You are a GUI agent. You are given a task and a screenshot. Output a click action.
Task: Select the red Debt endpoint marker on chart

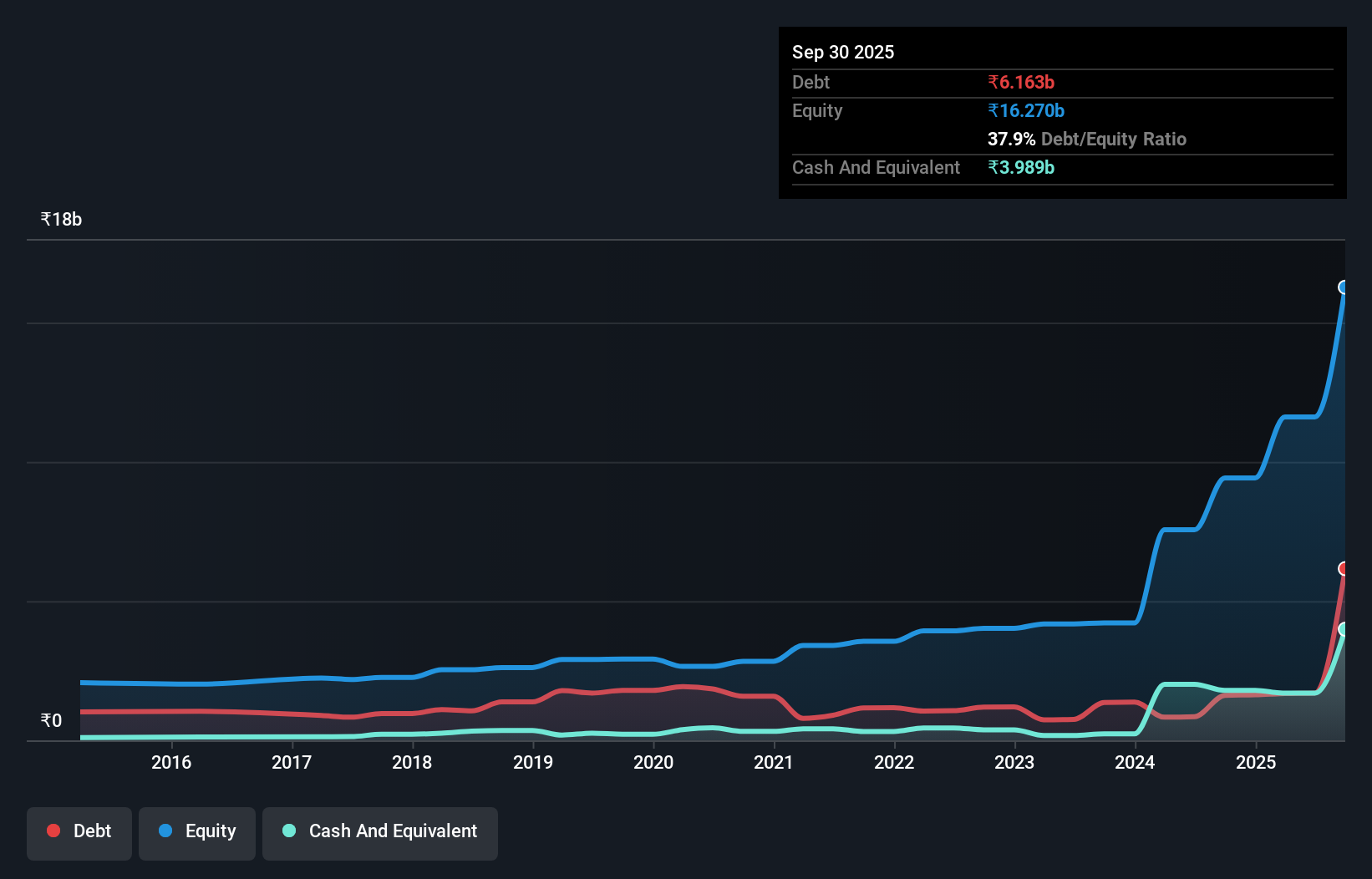[1344, 569]
